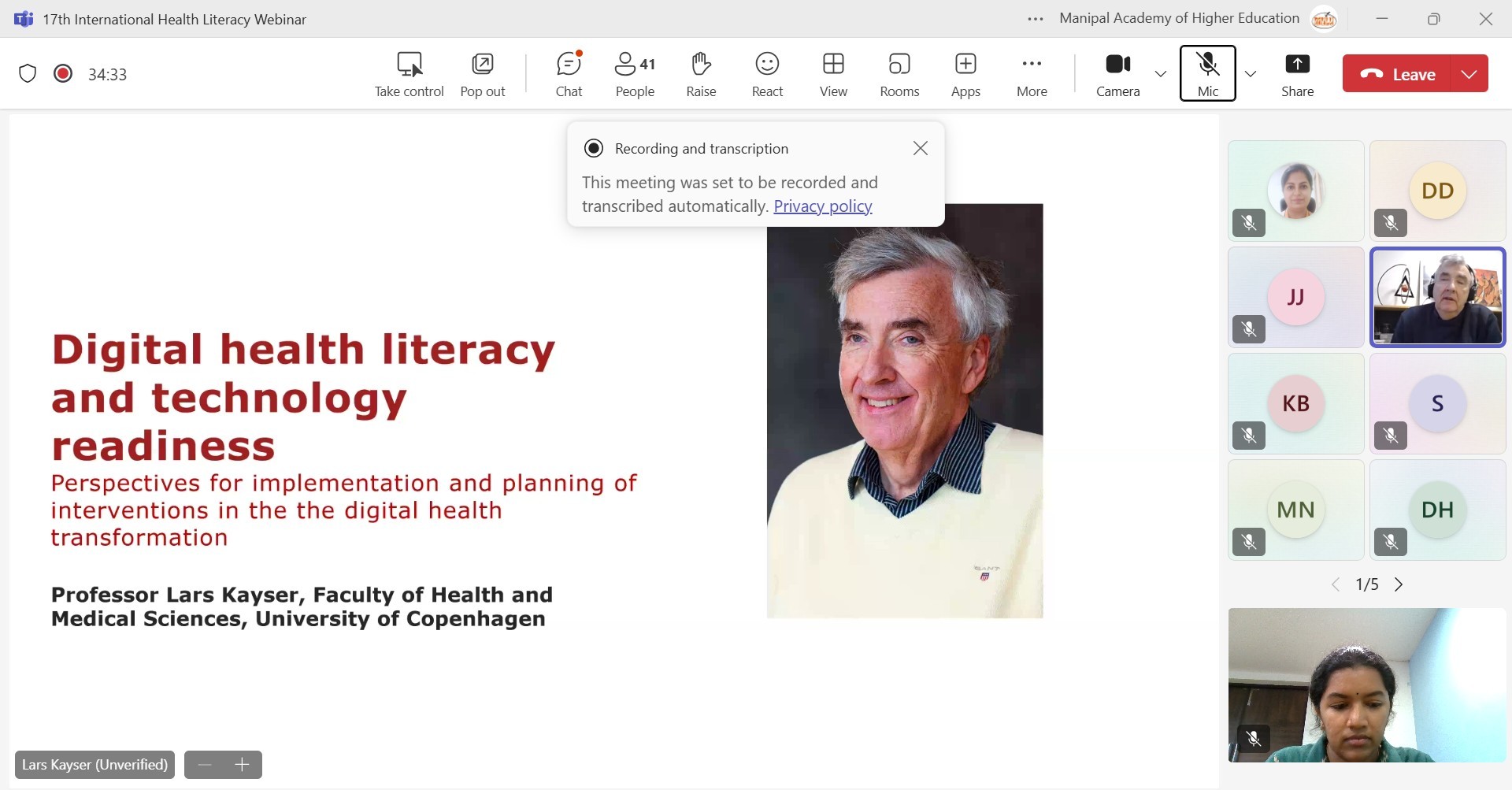Zoom in on shared content with plus
This screenshot has height=790, width=1512.
click(242, 764)
